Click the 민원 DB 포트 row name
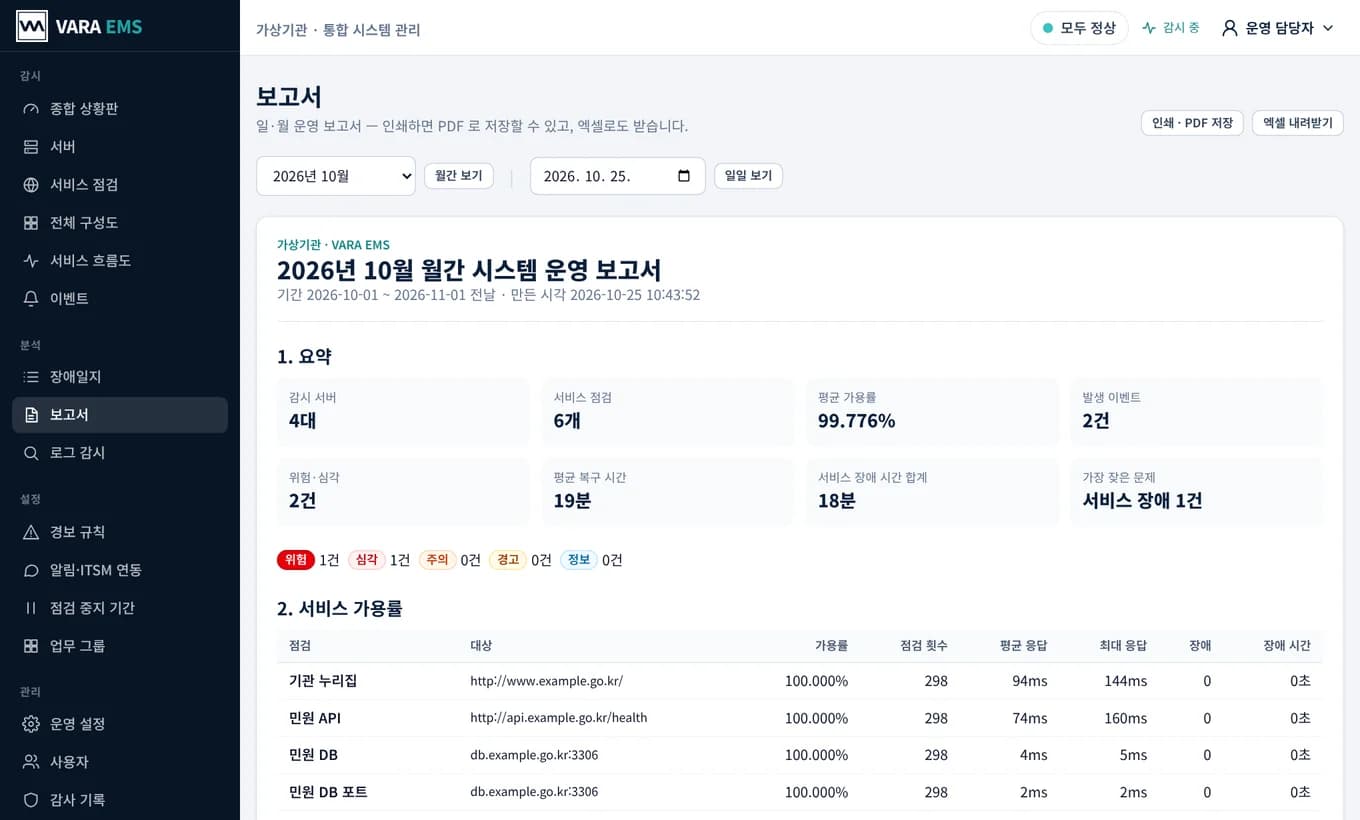The image size is (1360, 820). point(328,792)
